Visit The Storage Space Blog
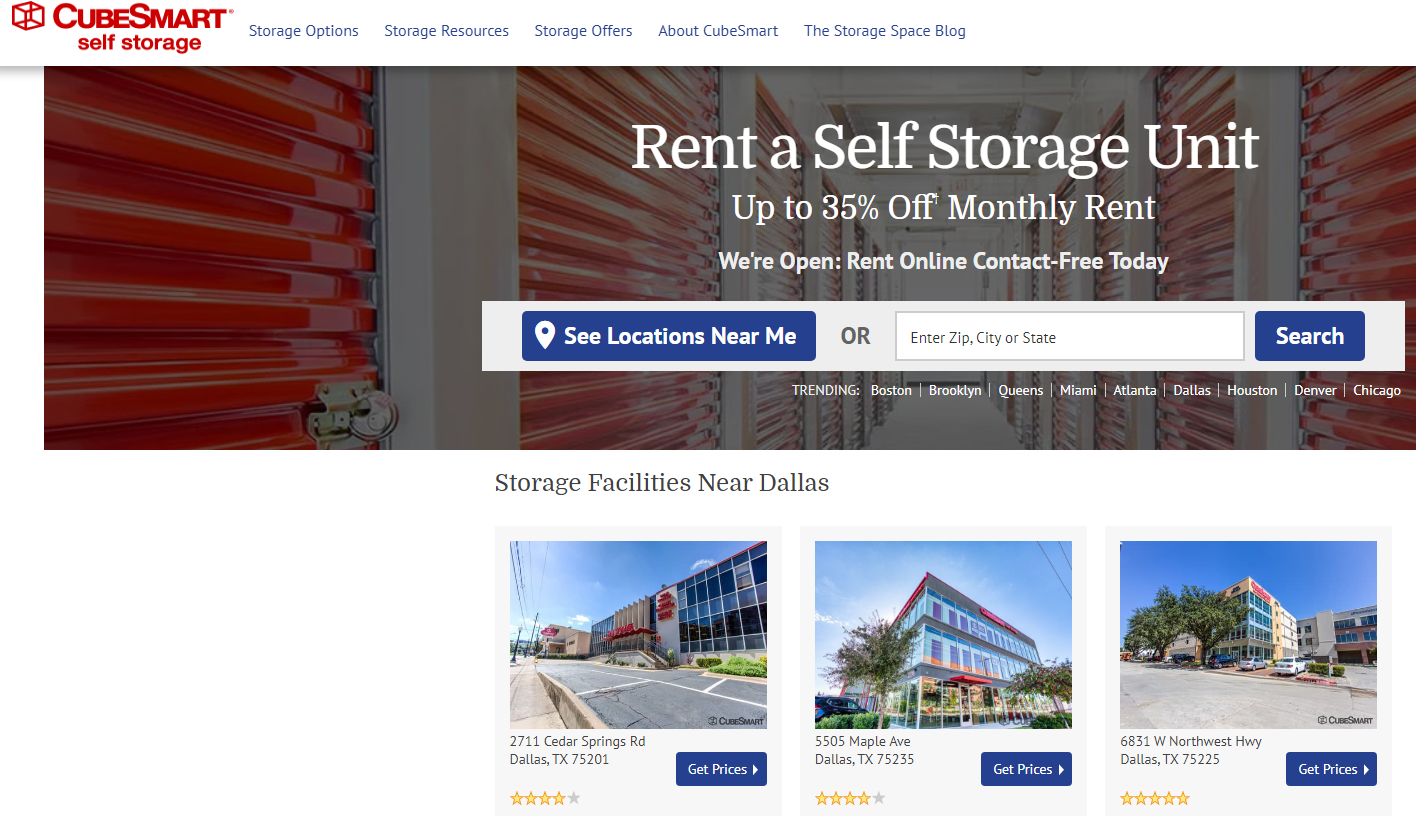1416x816 pixels. [x=885, y=31]
